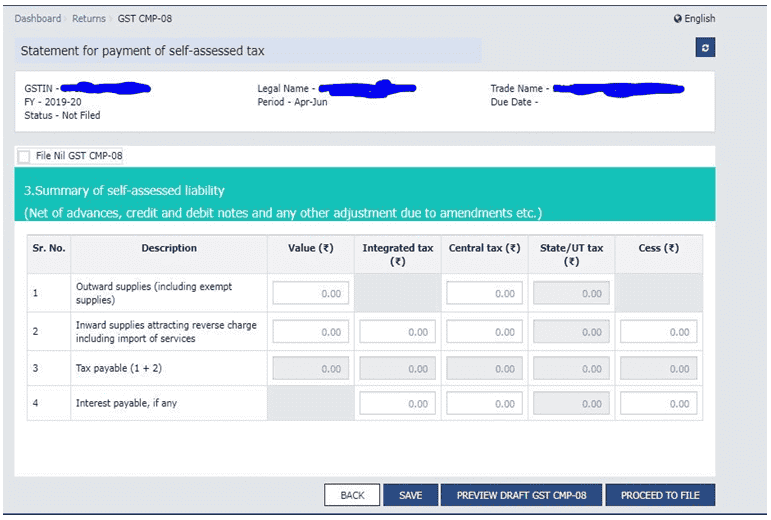The width and height of the screenshot is (771, 520).
Task: Click Inward supplies Integrated tax field
Action: click(x=397, y=332)
